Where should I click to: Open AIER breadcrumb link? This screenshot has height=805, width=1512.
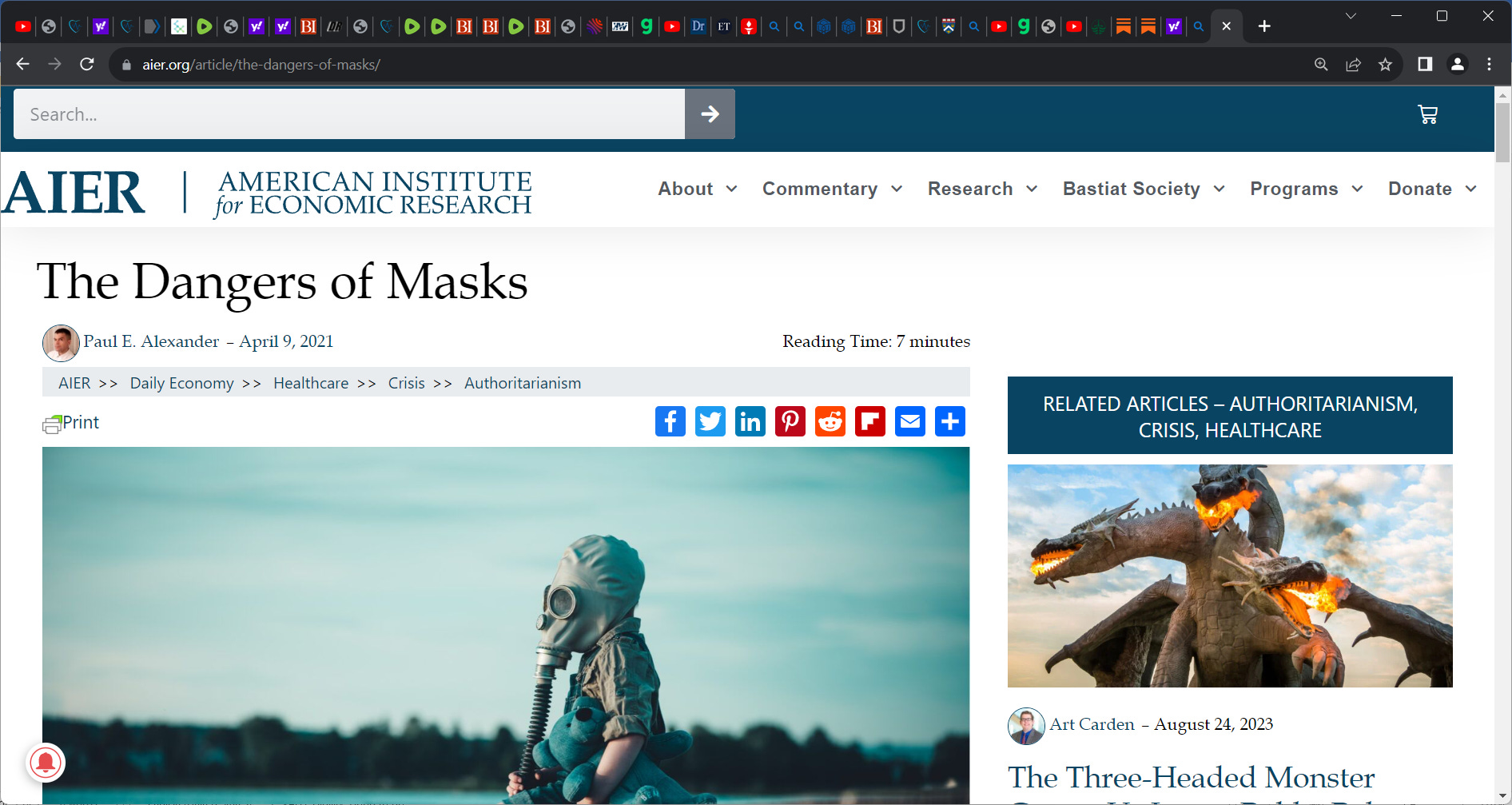(x=74, y=383)
